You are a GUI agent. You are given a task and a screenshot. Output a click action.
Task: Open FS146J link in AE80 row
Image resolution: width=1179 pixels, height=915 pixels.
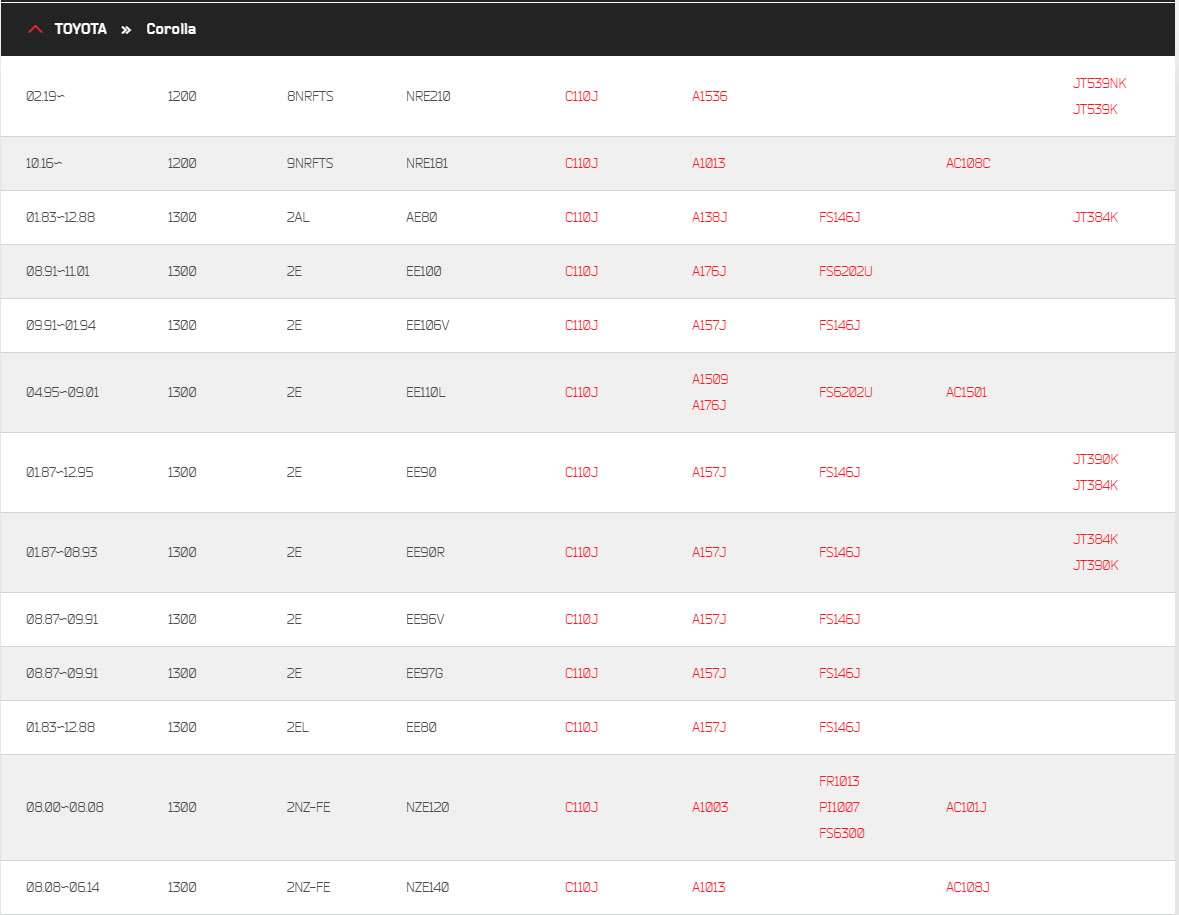[x=839, y=217]
